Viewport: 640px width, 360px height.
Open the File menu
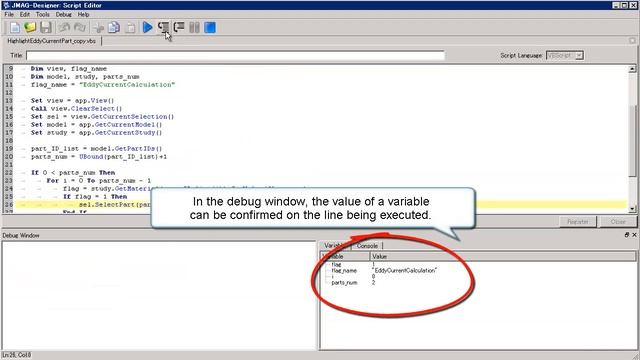(9, 14)
